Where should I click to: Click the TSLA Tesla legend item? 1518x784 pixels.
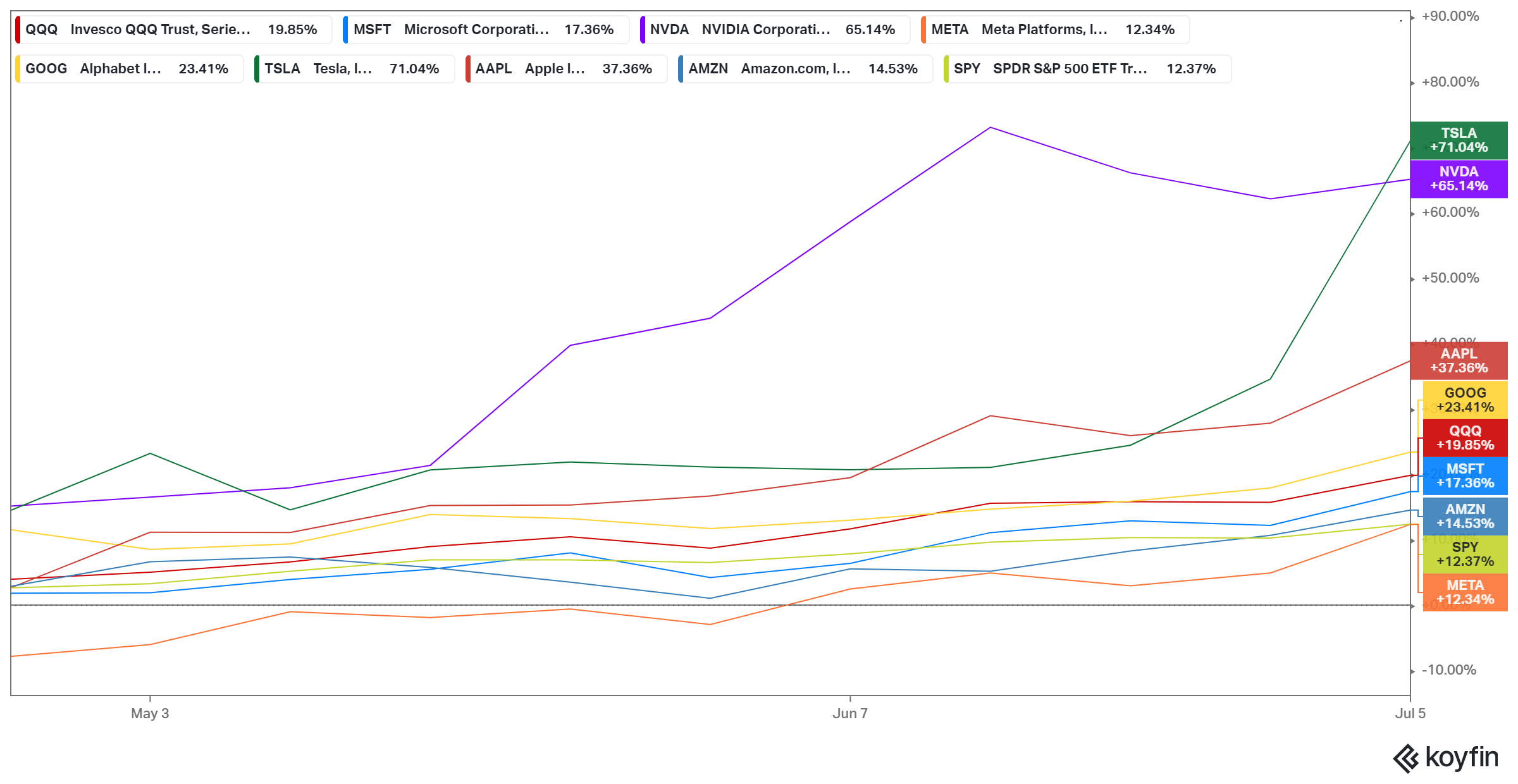pyautogui.click(x=354, y=69)
